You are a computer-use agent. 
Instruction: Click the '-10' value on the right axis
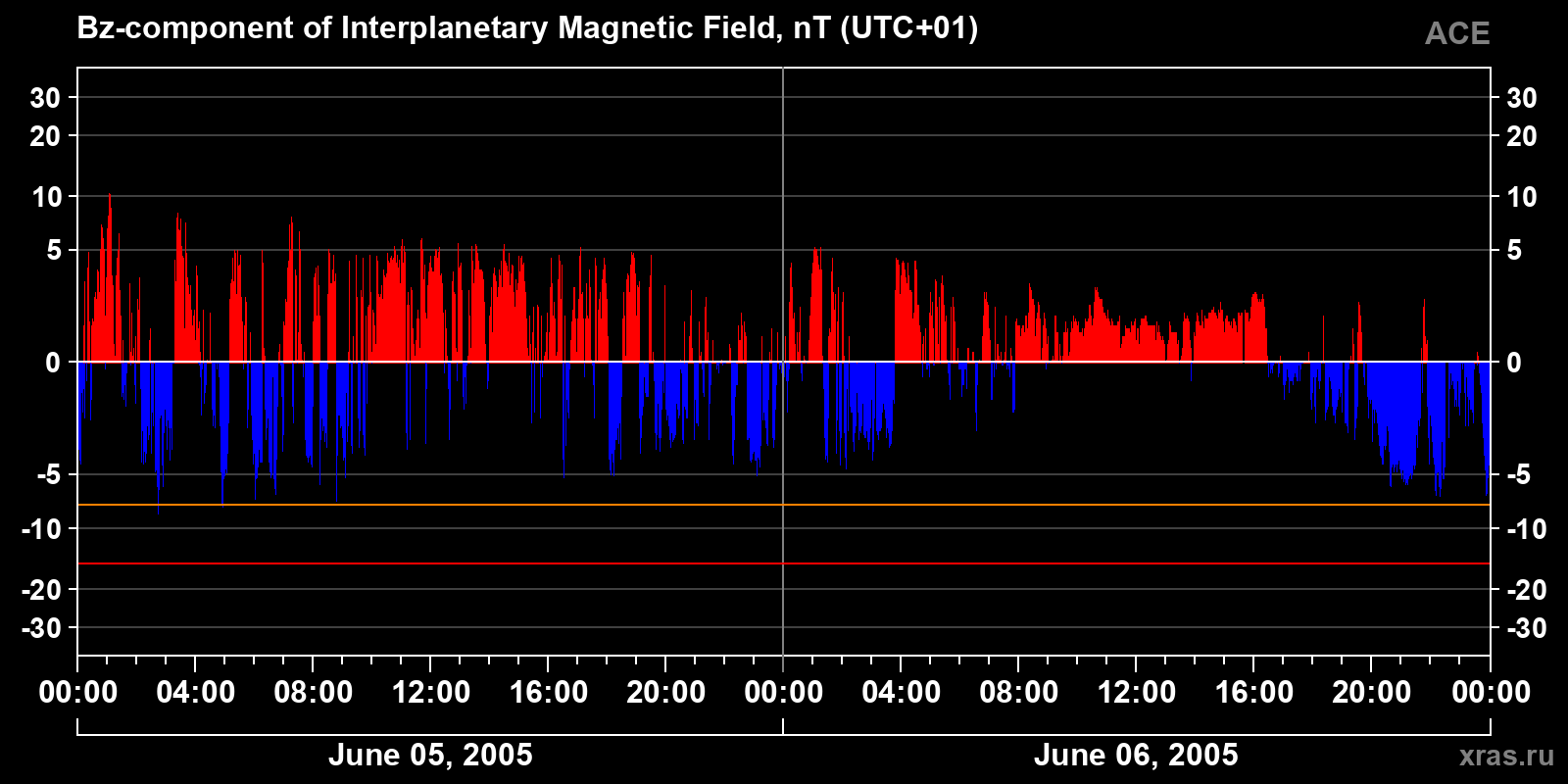1526,529
